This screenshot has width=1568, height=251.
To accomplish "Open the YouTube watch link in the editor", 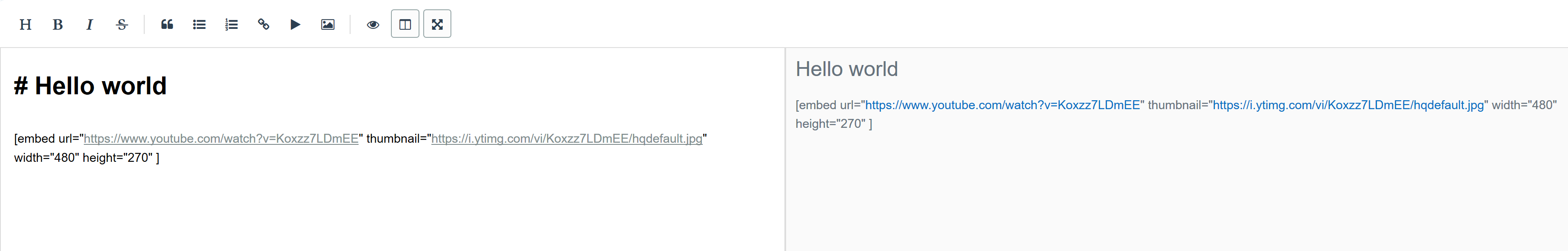I will coord(222,138).
